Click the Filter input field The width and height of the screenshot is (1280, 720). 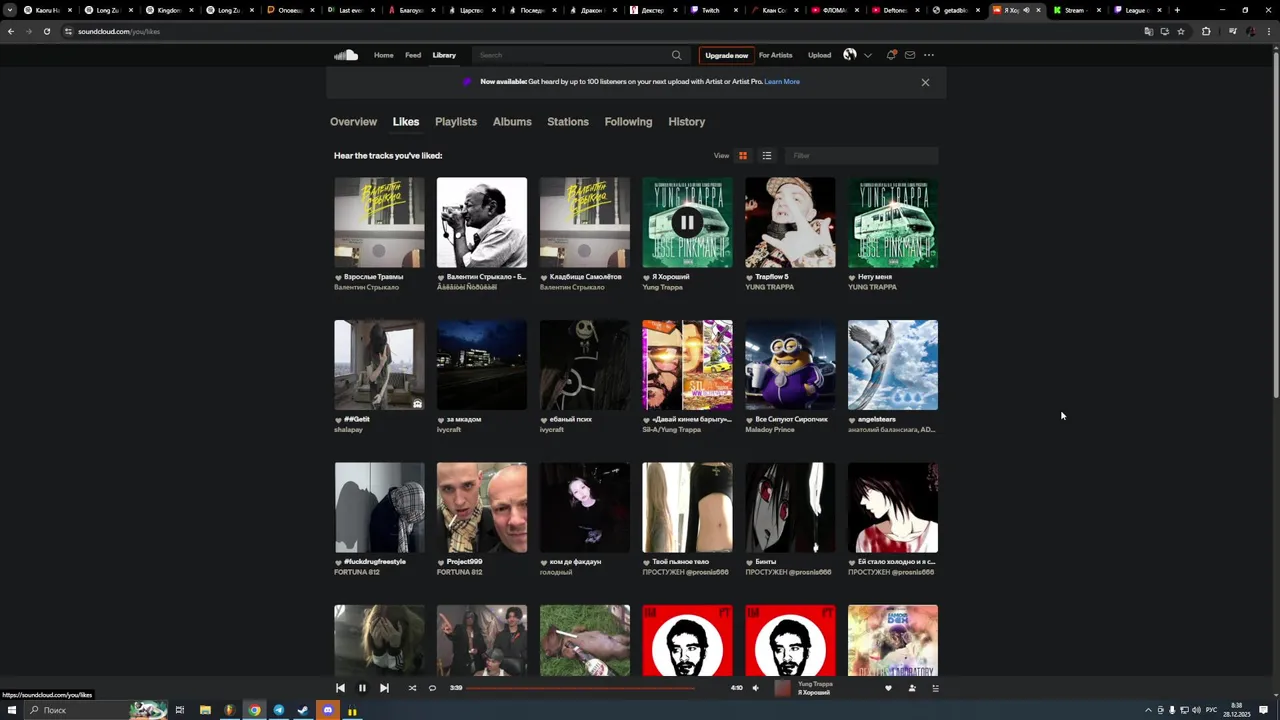(x=861, y=156)
